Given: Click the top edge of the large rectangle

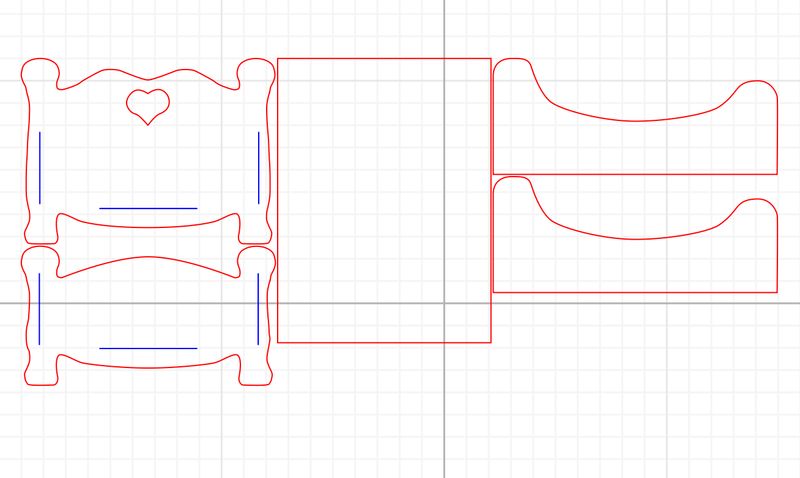Looking at the screenshot, I should tap(384, 58).
